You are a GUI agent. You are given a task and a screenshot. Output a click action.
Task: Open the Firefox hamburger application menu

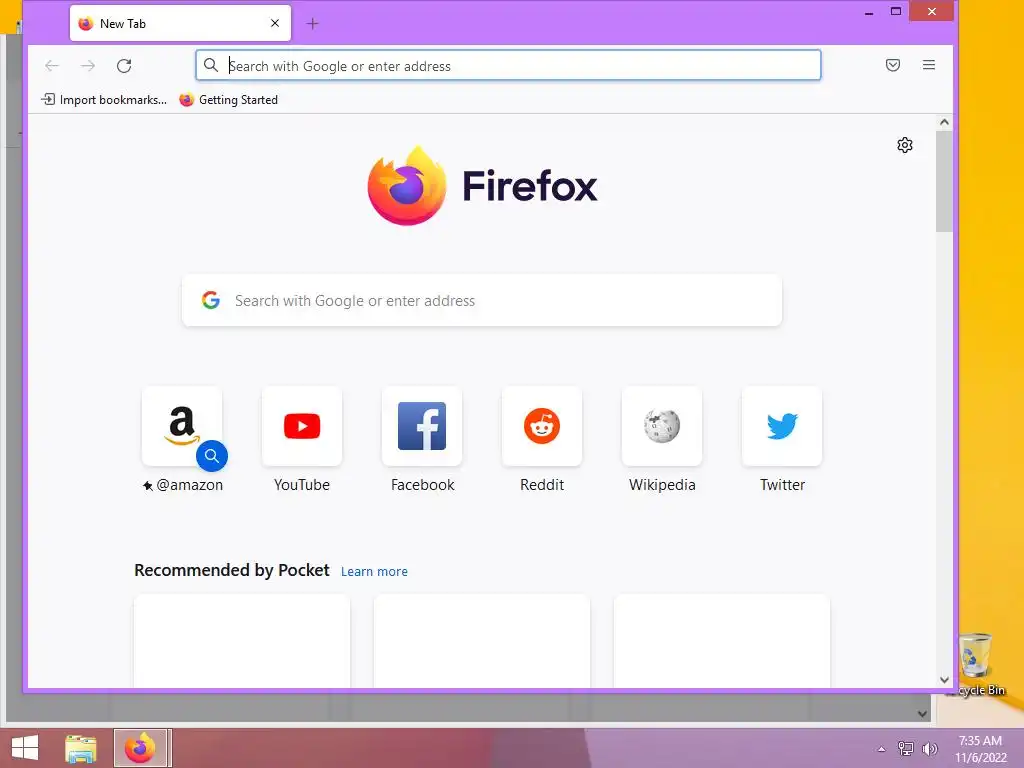pos(929,65)
